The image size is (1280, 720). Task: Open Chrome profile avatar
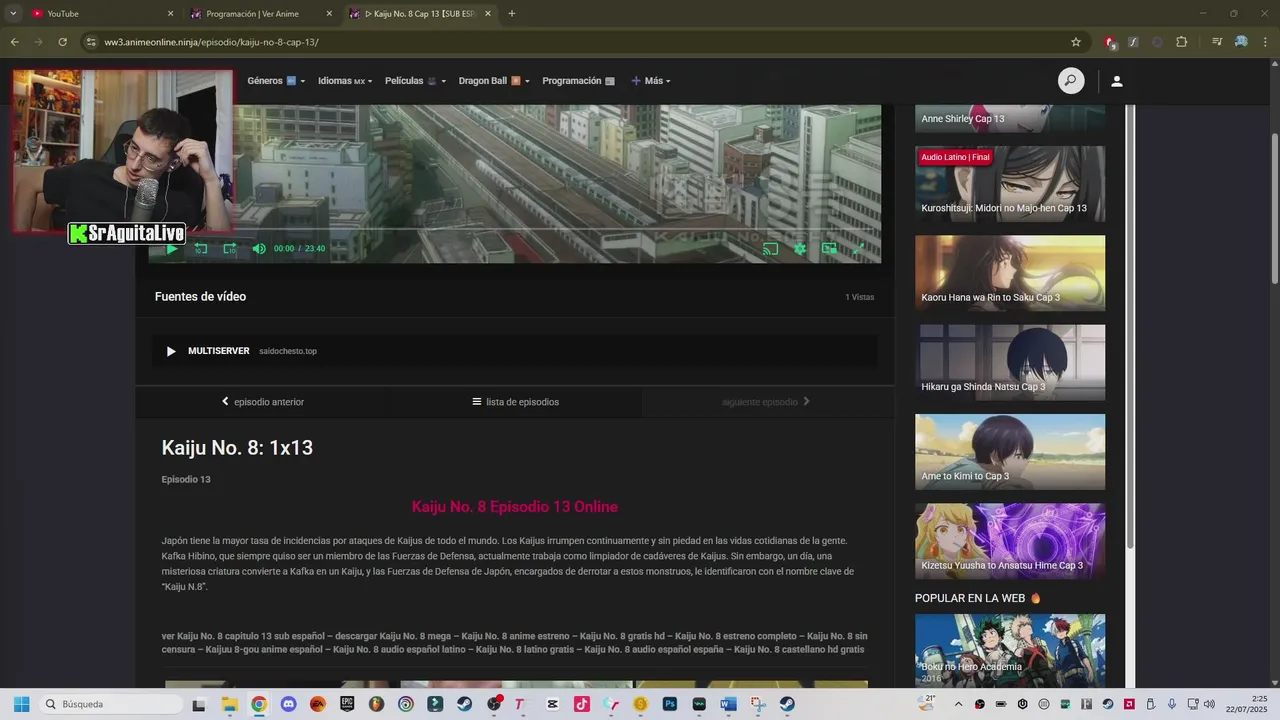[1241, 42]
